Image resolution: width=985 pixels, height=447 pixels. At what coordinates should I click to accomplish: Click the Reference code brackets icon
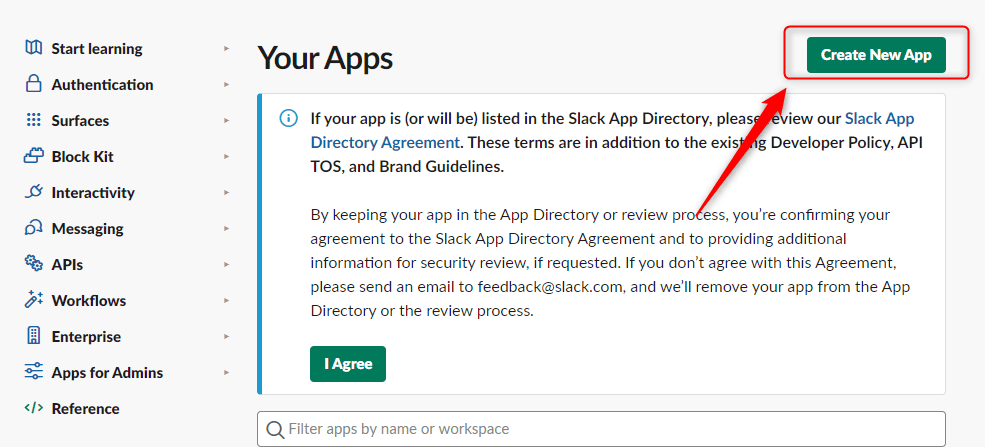pos(33,407)
